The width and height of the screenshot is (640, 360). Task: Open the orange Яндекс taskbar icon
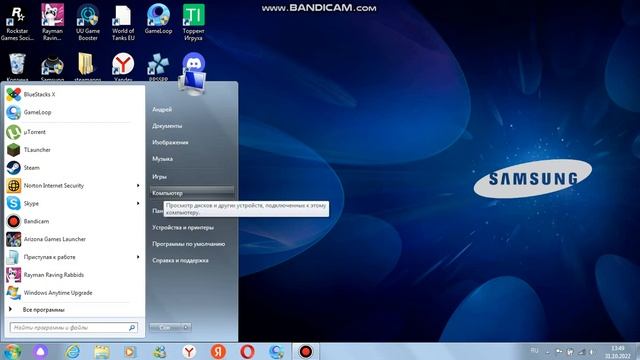[218, 351]
